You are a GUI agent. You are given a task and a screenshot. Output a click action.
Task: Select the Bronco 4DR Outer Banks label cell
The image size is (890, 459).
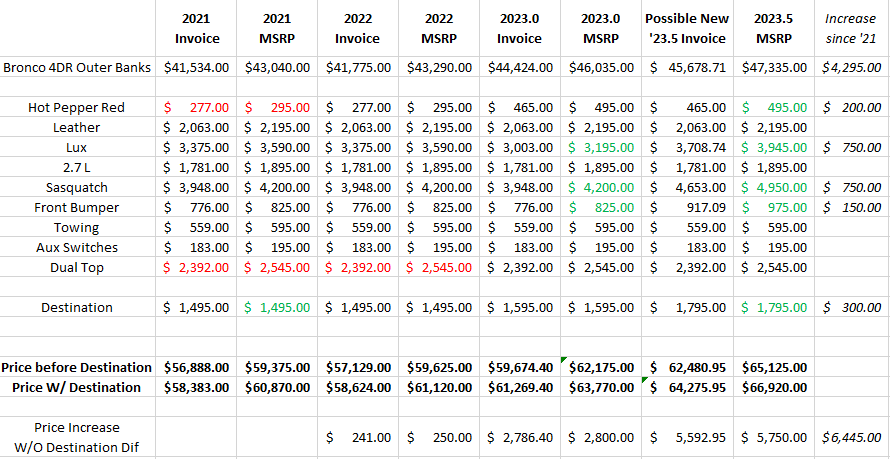[x=78, y=68]
